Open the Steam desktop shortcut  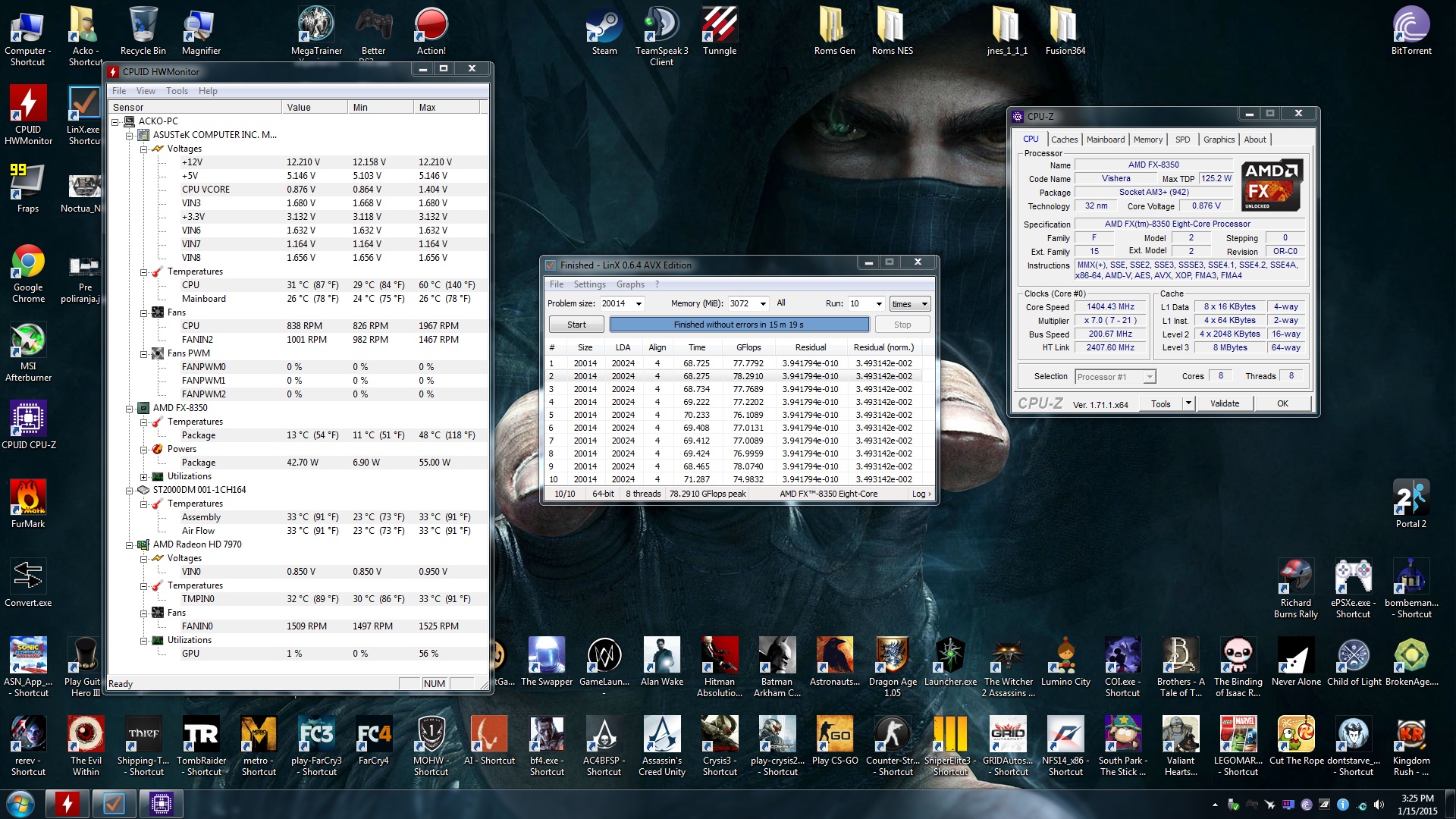coord(604,27)
